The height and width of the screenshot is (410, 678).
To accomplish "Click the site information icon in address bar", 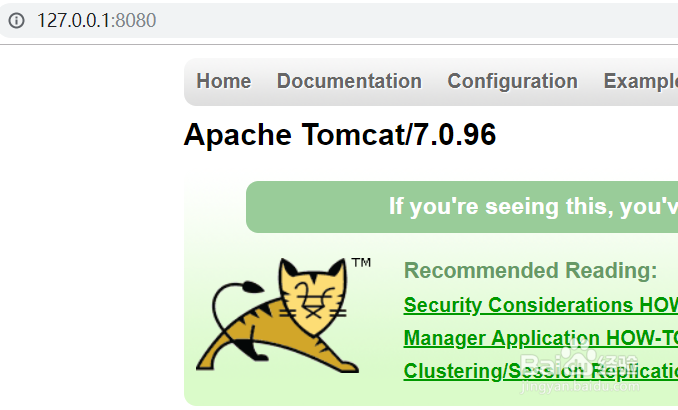I will [16, 20].
